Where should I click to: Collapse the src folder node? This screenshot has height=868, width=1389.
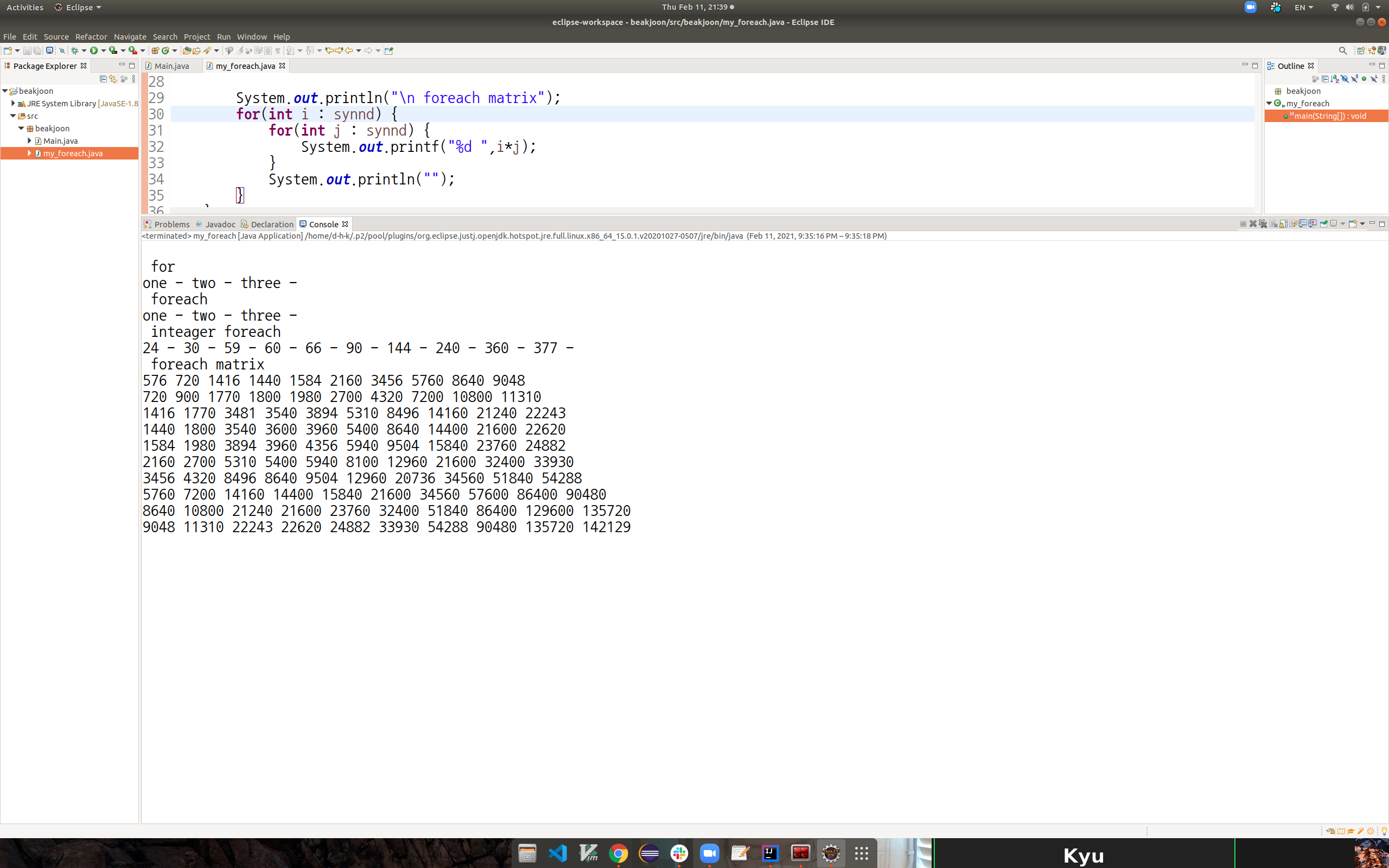(13, 116)
